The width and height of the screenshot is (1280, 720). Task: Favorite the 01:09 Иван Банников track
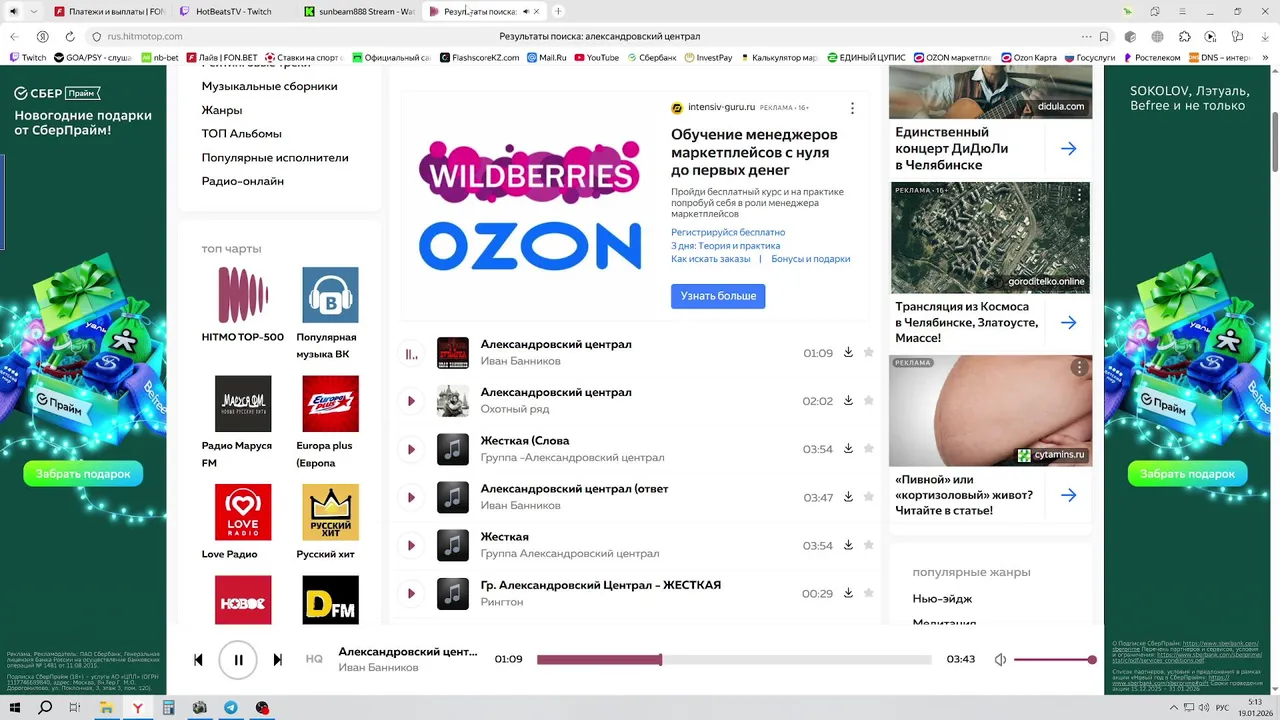pos(869,352)
